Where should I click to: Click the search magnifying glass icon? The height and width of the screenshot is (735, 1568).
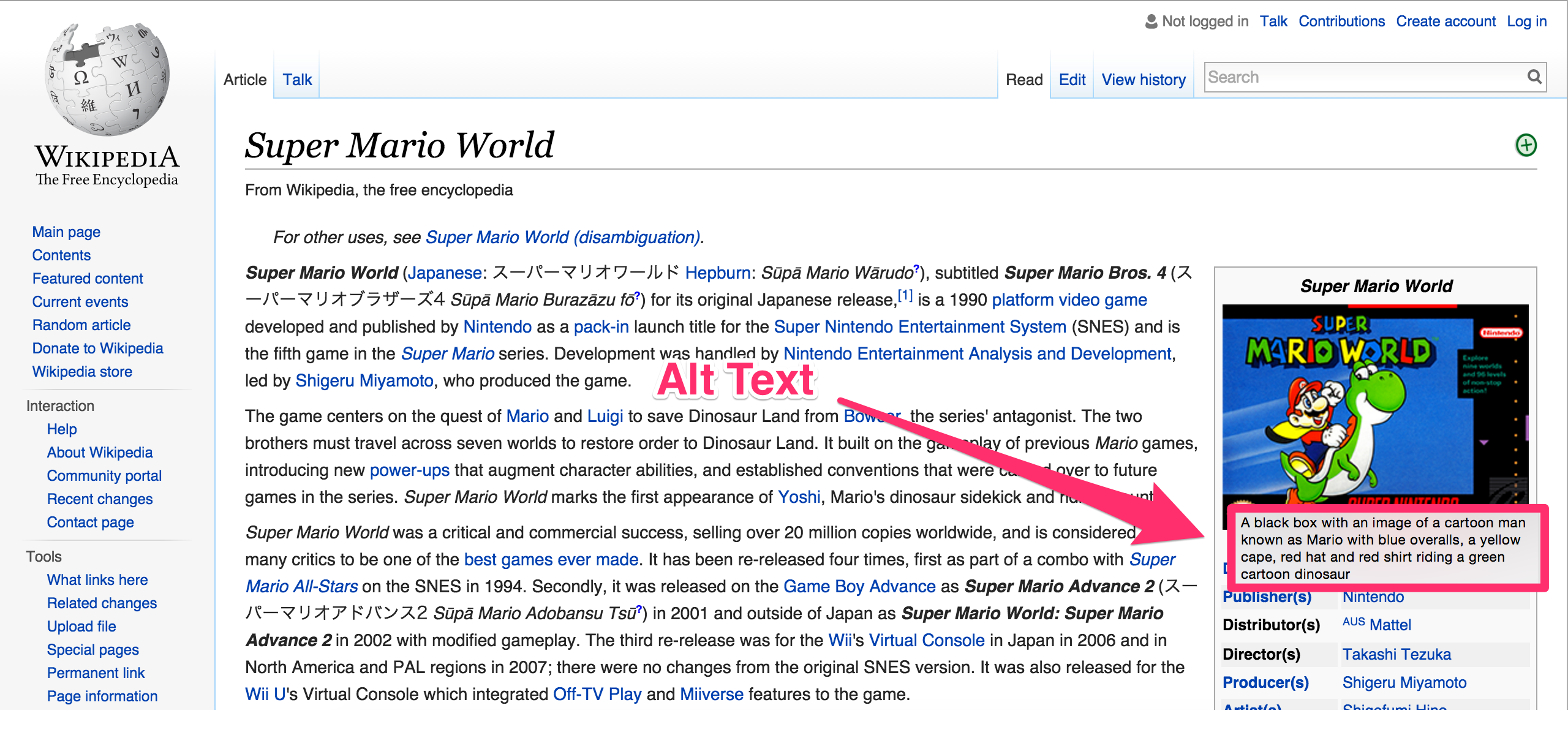pos(1534,77)
